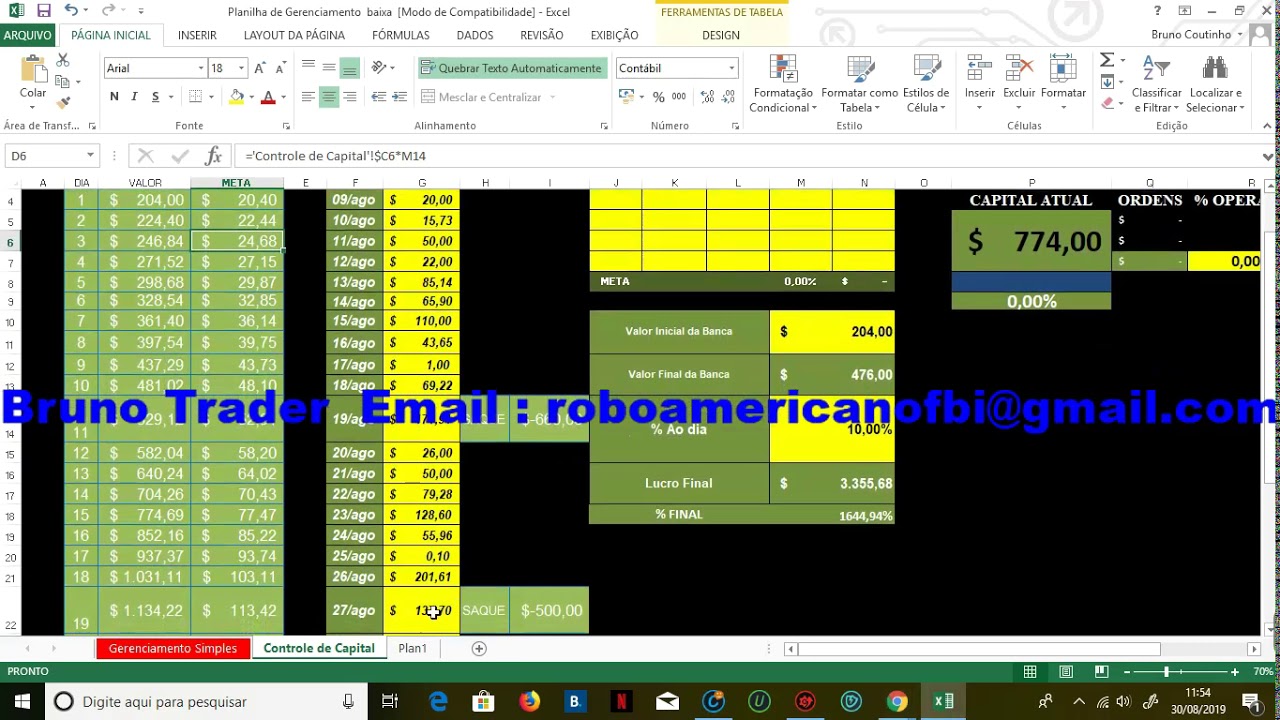Click the insert function fx icon
Screen dimensions: 1280x720
click(213, 156)
